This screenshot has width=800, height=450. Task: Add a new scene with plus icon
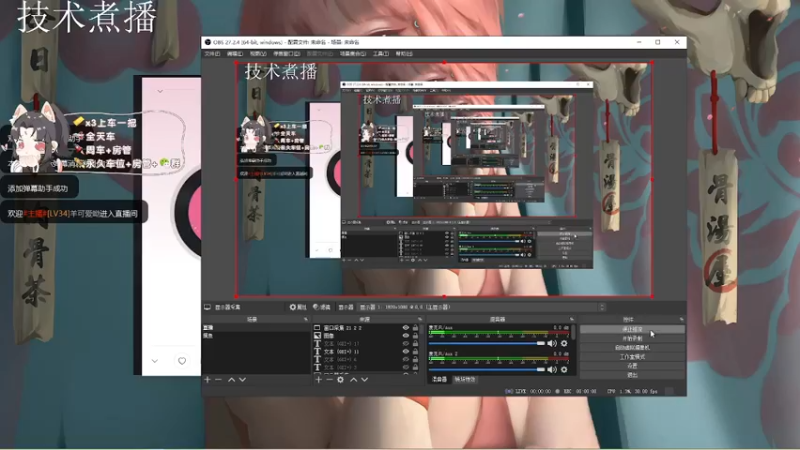[x=207, y=380]
